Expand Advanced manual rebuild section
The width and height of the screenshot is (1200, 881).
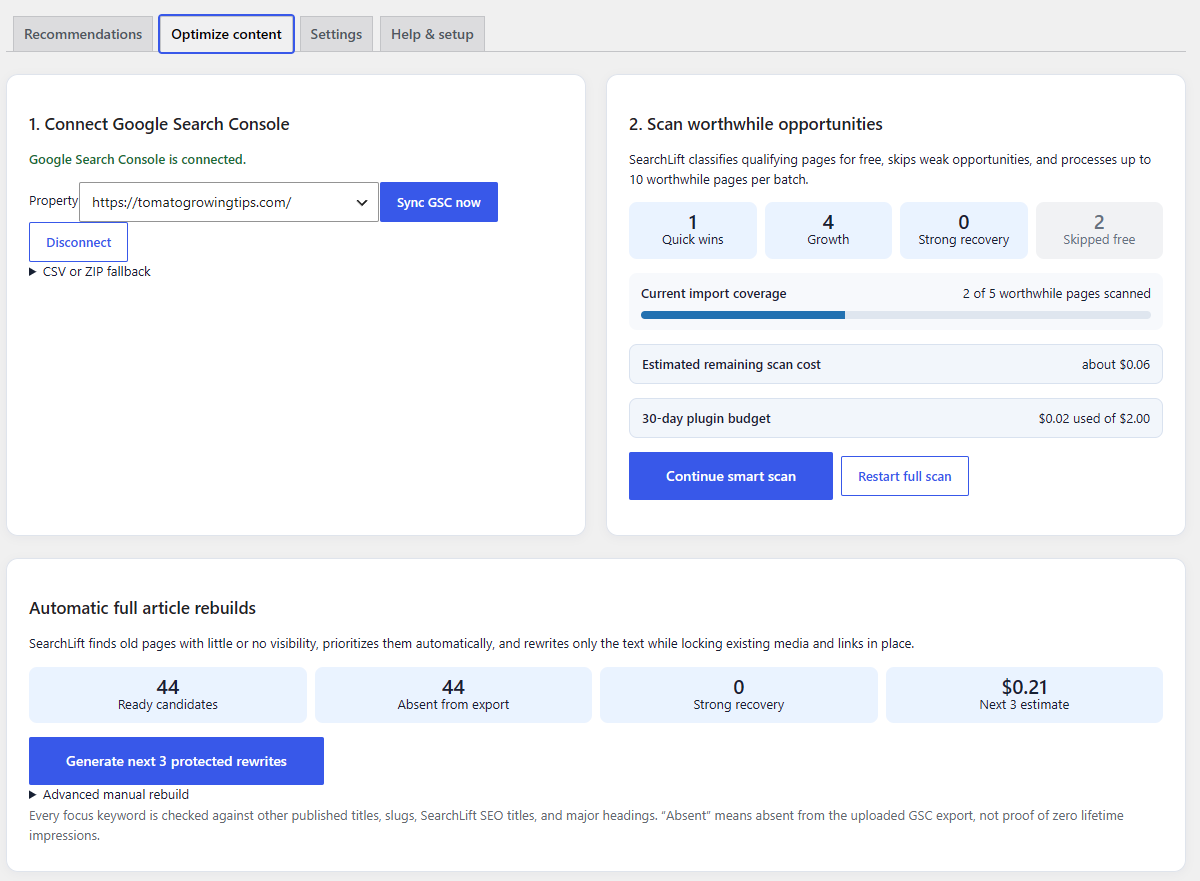pyautogui.click(x=109, y=795)
